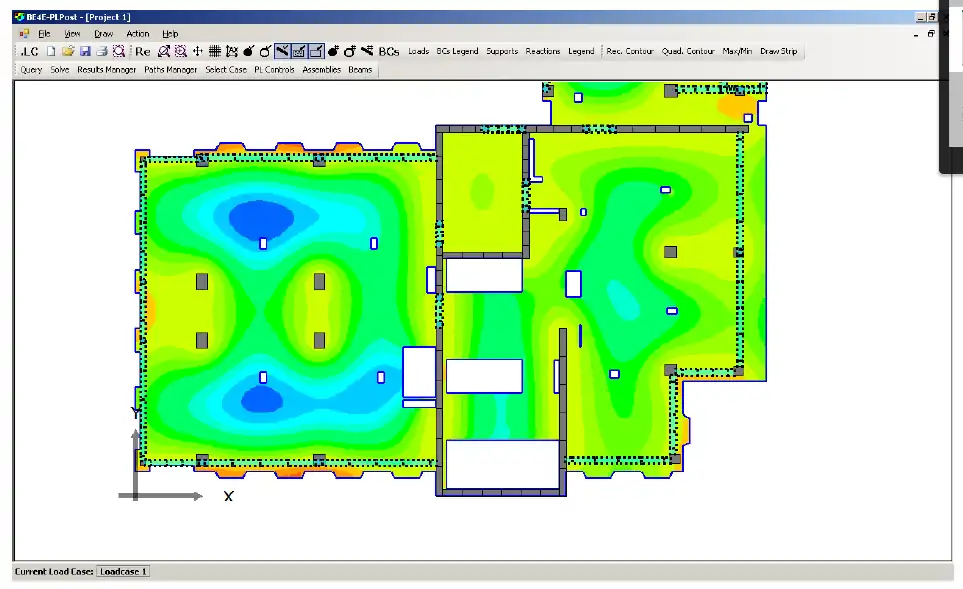Image resolution: width=963 pixels, height=589 pixels.
Task: Open the Results Manager
Action: [106, 70]
